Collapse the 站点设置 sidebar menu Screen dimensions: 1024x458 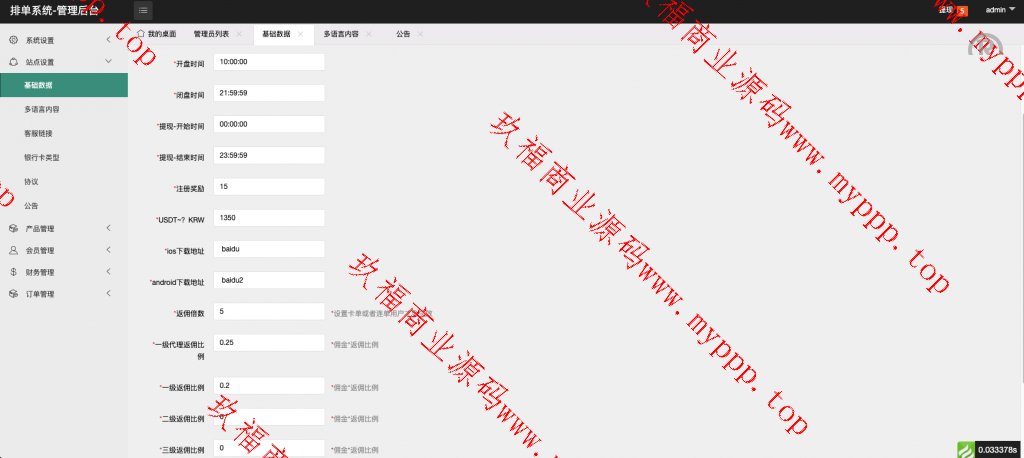[108, 62]
